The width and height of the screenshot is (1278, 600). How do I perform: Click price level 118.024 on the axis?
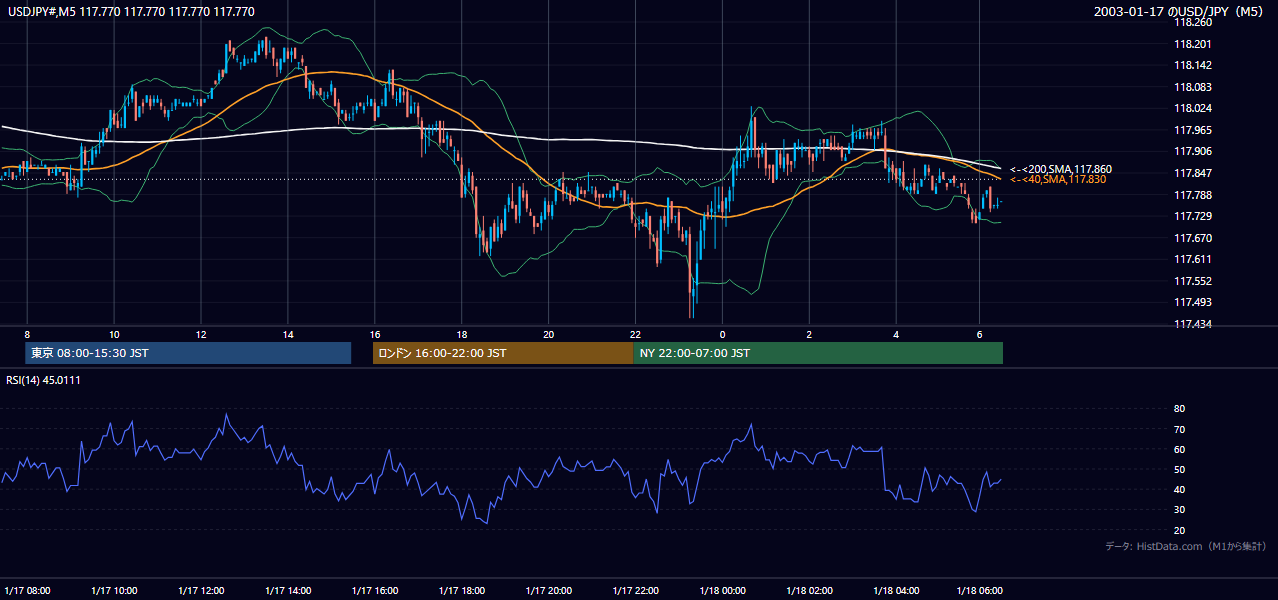coord(1192,109)
